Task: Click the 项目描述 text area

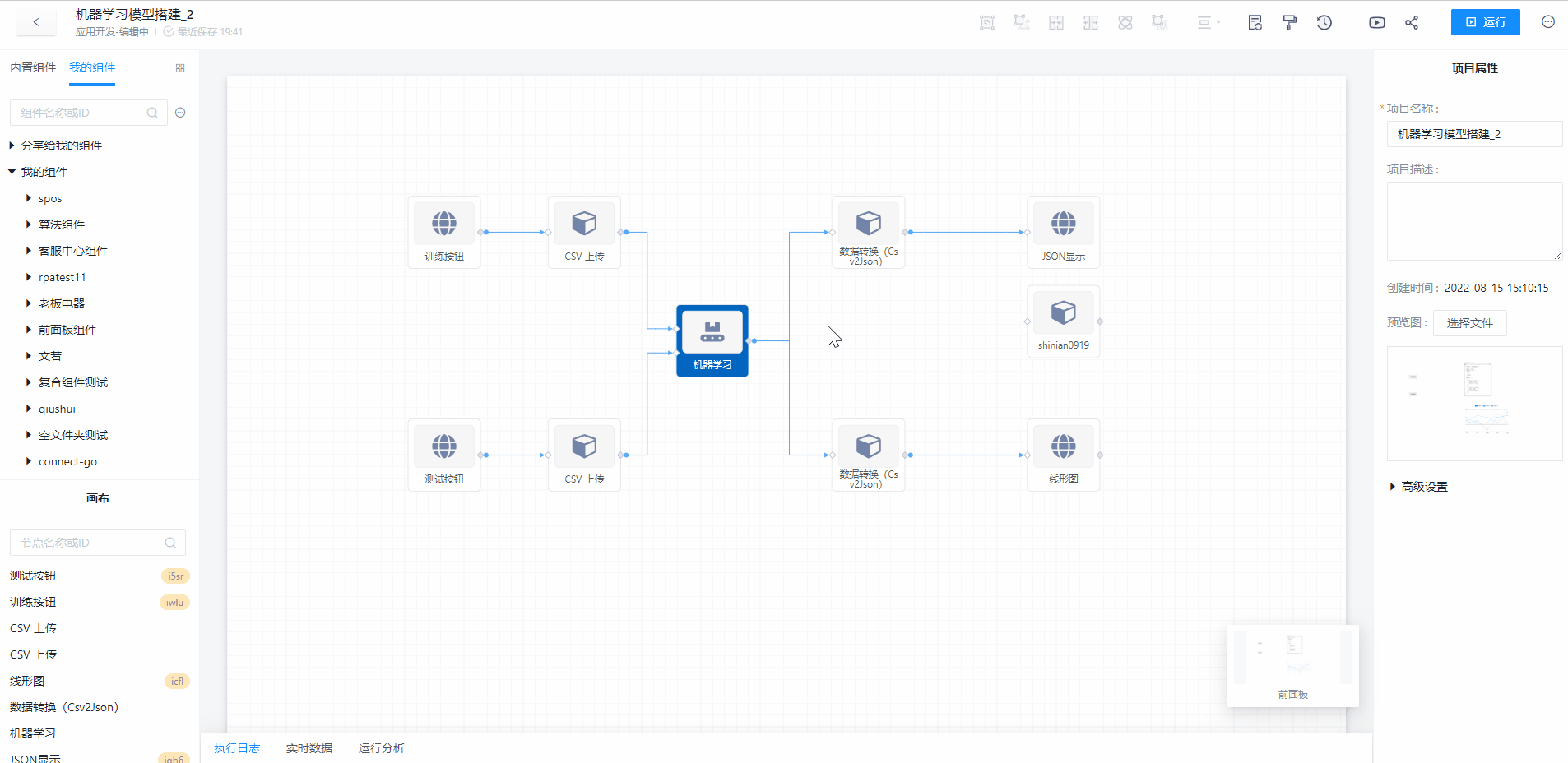Action: [x=1473, y=220]
